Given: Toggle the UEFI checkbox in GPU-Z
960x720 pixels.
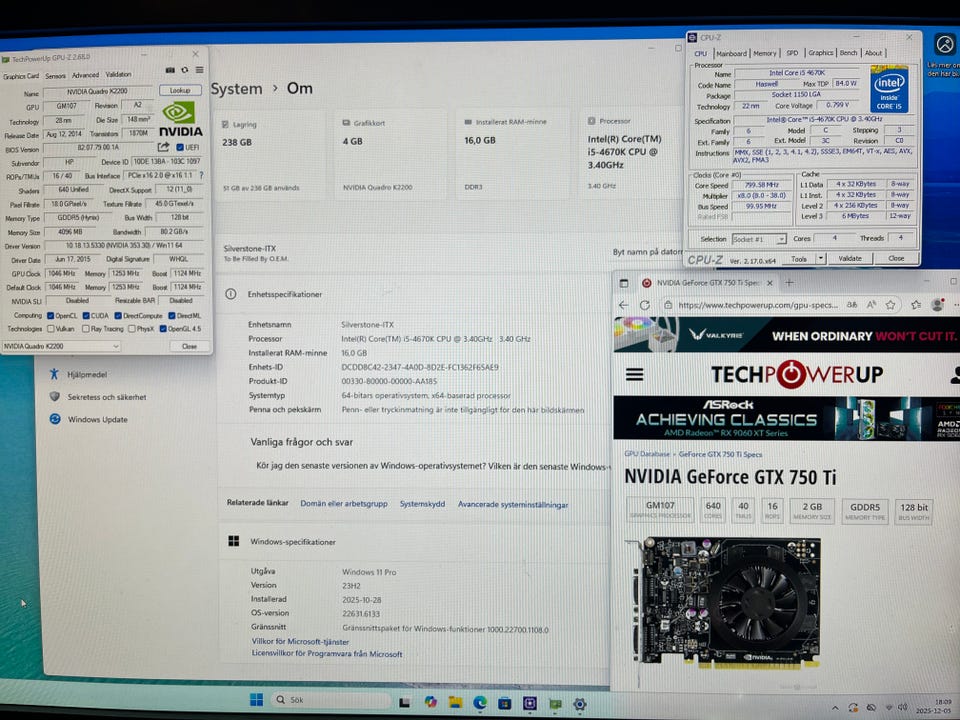Looking at the screenshot, I should click(180, 147).
